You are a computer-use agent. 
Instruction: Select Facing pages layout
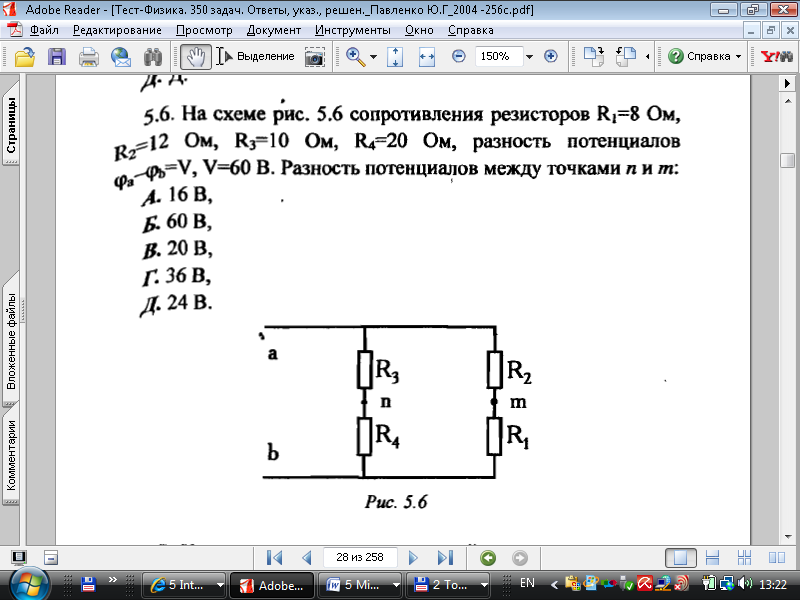777,558
